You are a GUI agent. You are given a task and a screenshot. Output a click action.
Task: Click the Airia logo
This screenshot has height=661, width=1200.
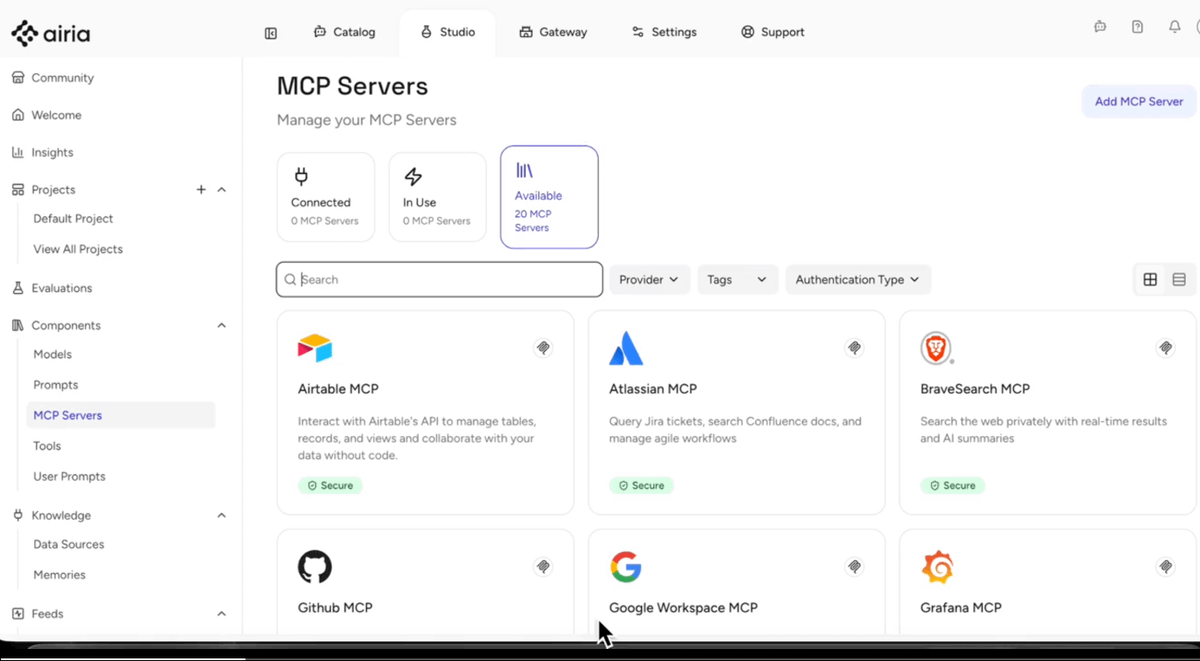[x=51, y=34]
